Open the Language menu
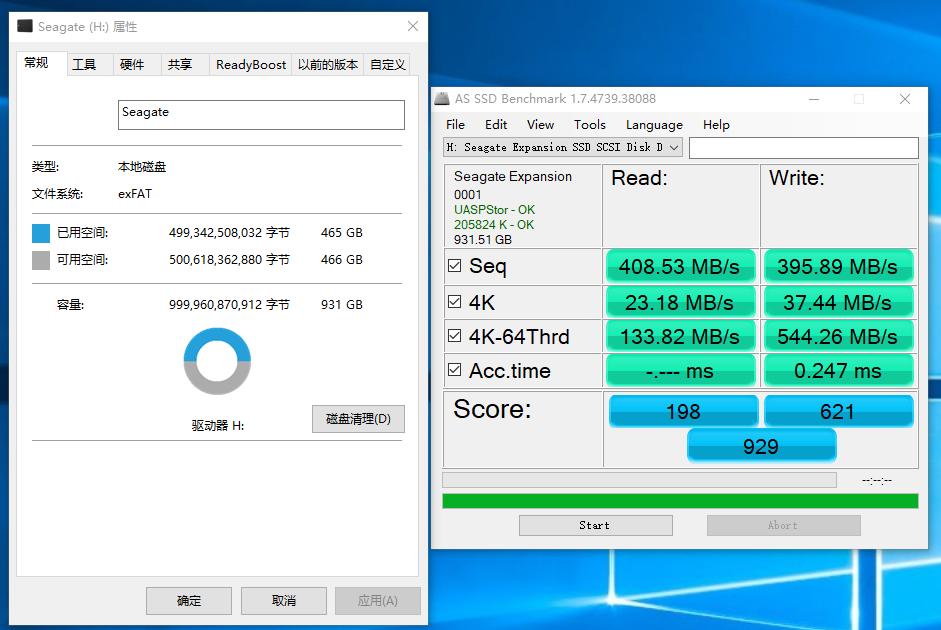 tap(653, 124)
